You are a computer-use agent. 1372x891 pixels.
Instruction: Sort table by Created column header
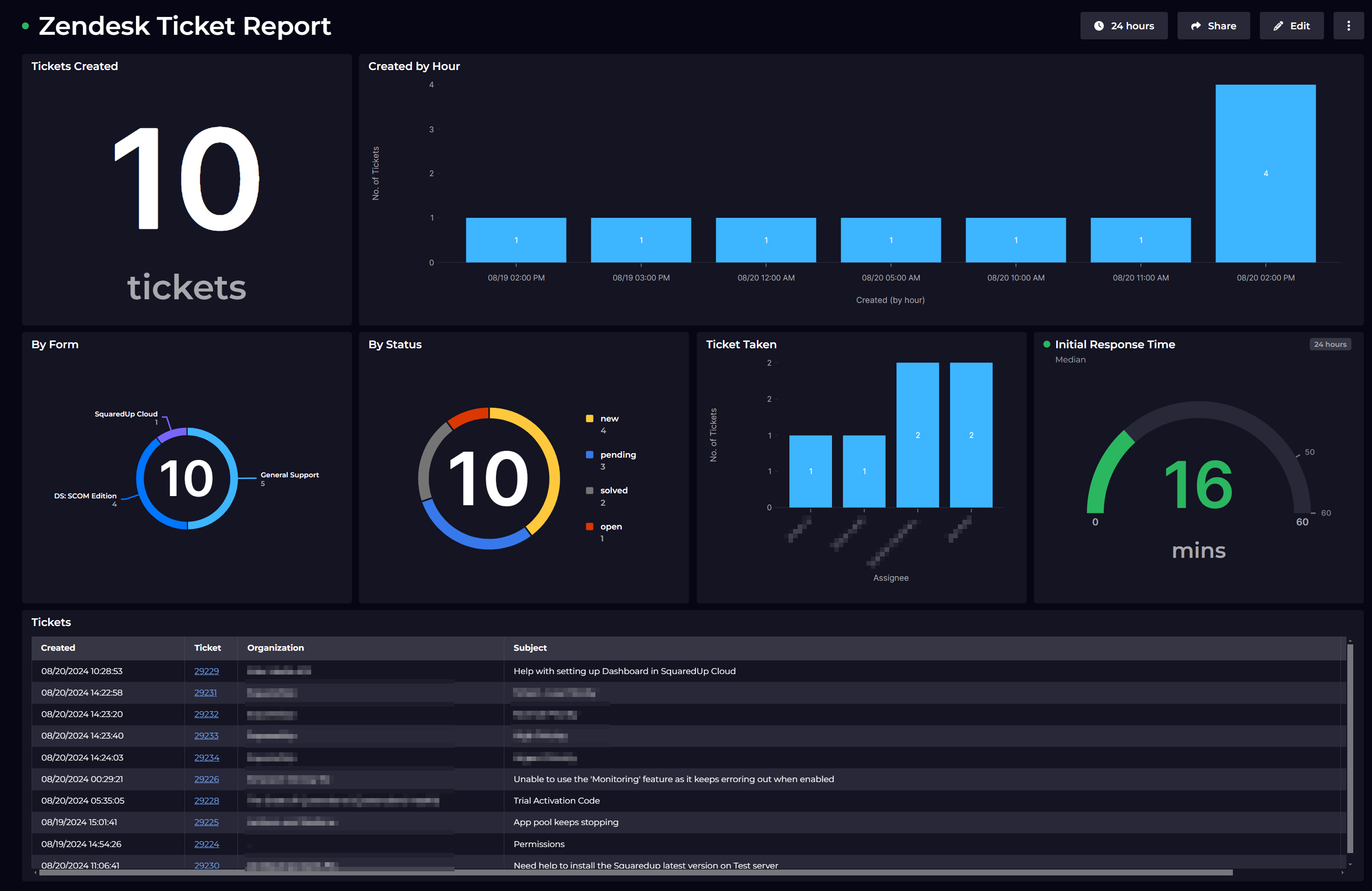tap(58, 648)
